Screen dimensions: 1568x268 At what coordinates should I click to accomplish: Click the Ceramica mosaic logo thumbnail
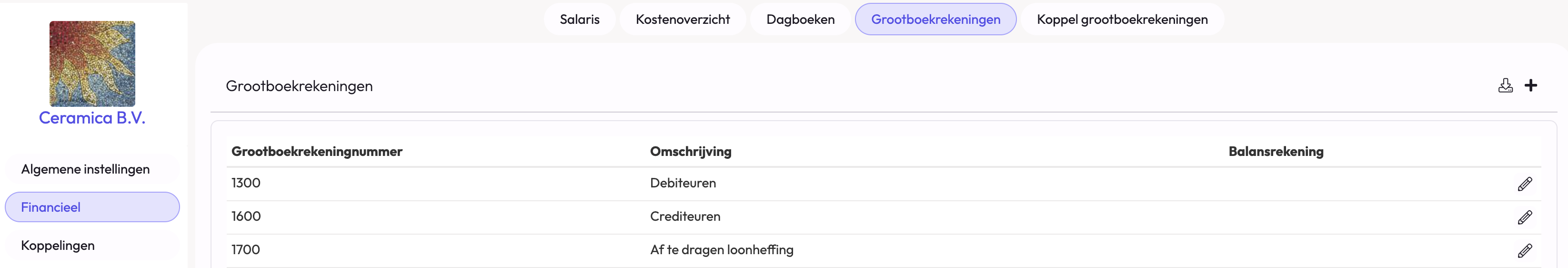pos(92,63)
